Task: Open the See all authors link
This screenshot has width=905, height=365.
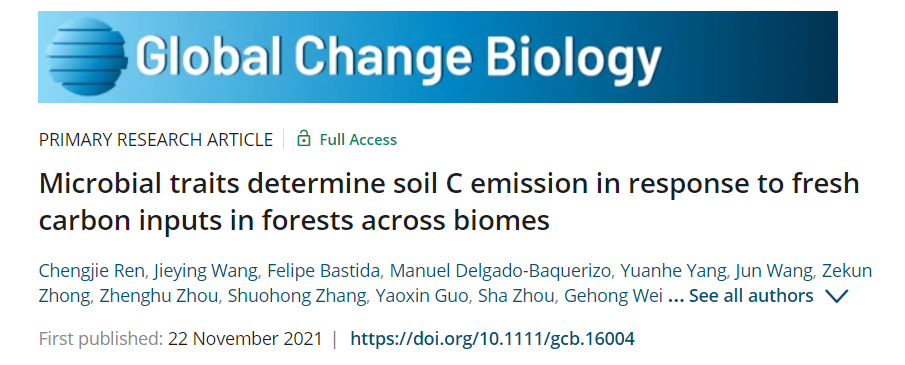Action: pyautogui.click(x=751, y=296)
